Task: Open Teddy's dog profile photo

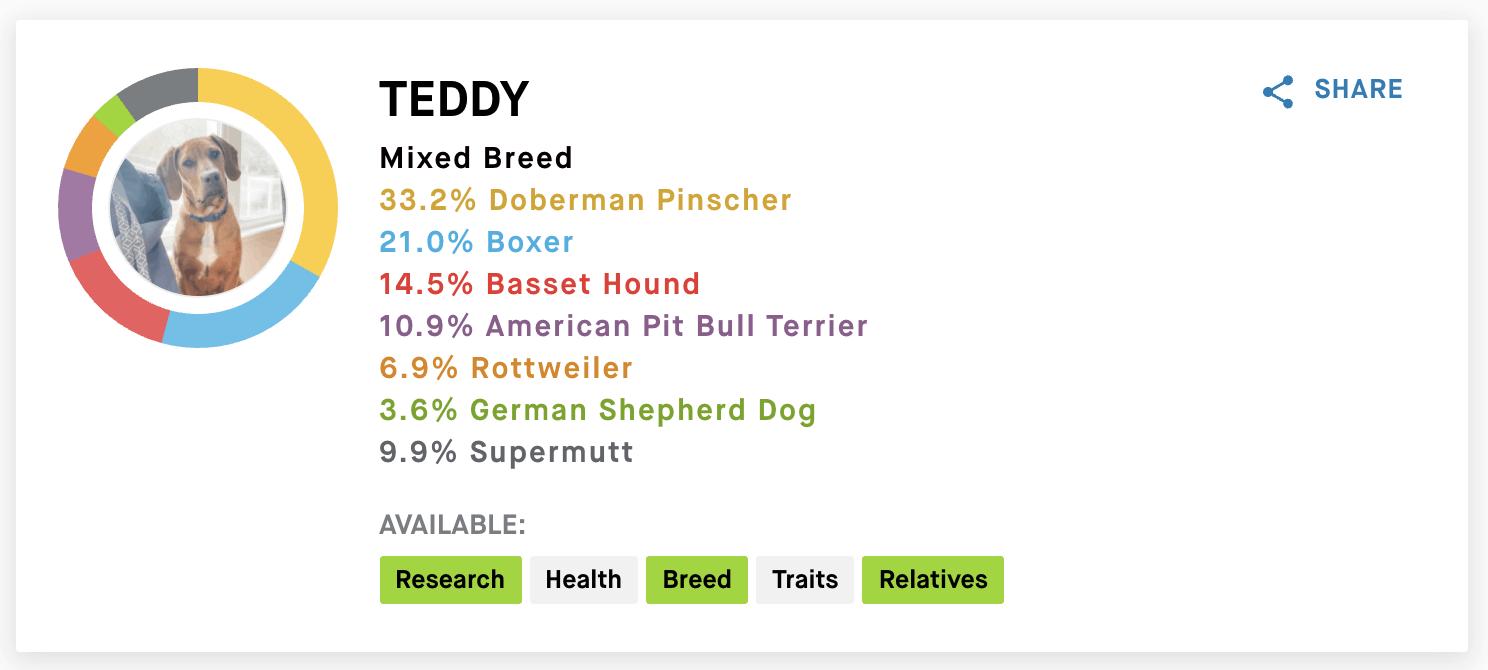Action: tap(198, 208)
